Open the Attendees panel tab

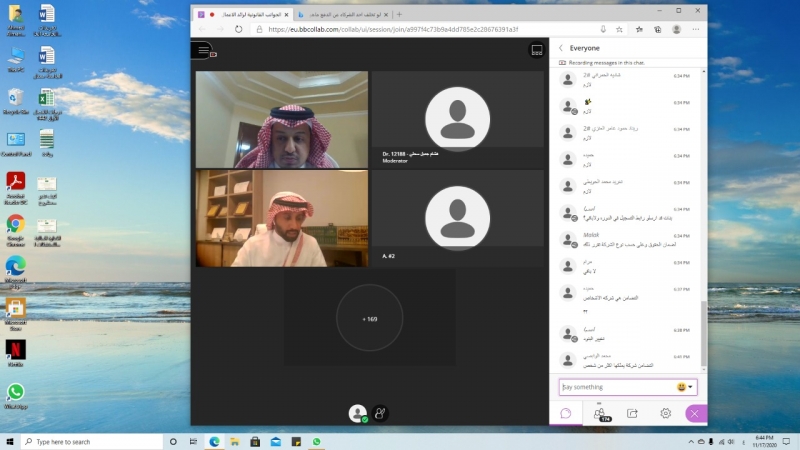pyautogui.click(x=599, y=412)
